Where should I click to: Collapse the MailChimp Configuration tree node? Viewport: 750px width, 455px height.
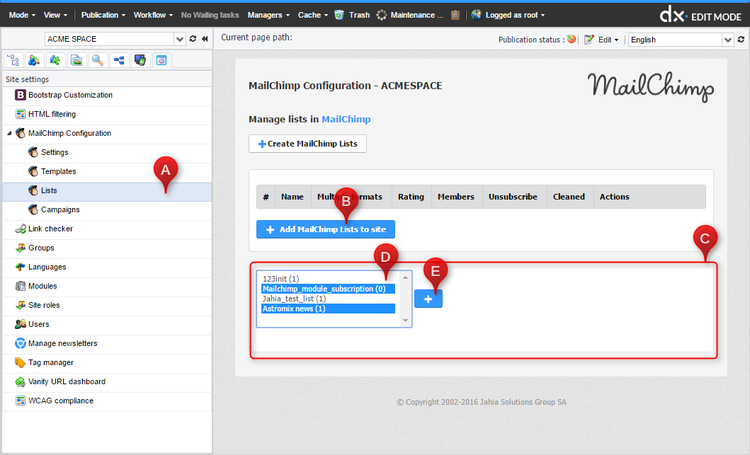[9, 133]
